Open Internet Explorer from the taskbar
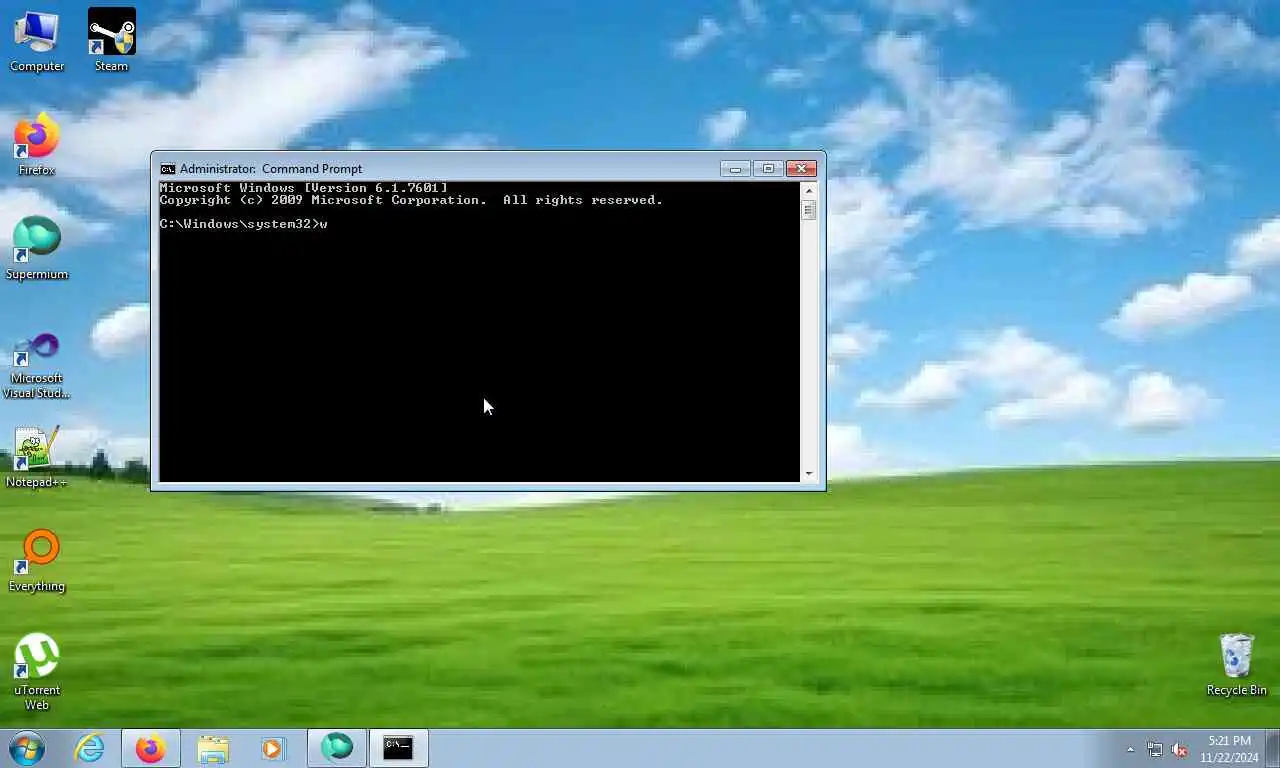Screen dimensions: 1280x768 [x=90, y=748]
